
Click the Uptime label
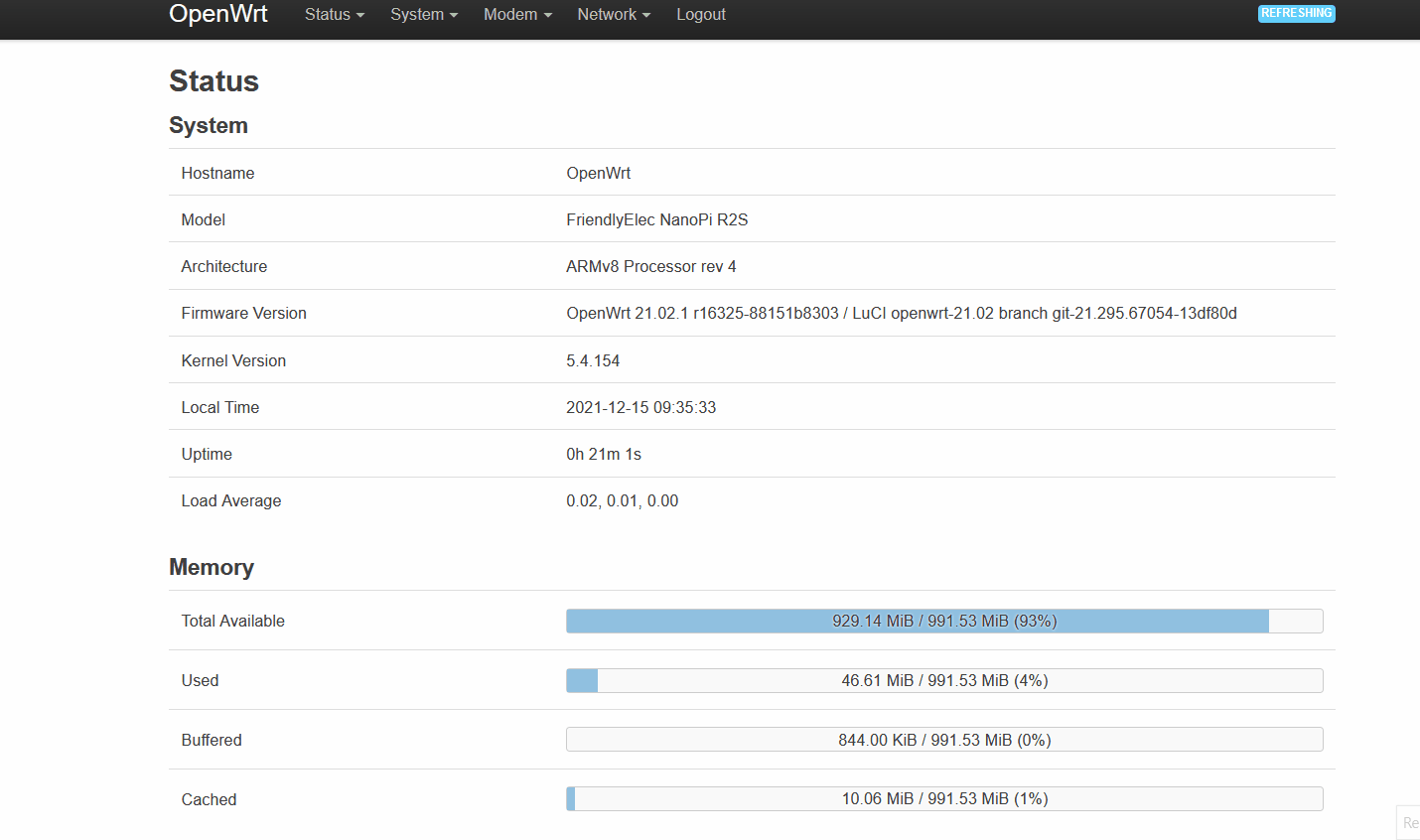coord(207,454)
